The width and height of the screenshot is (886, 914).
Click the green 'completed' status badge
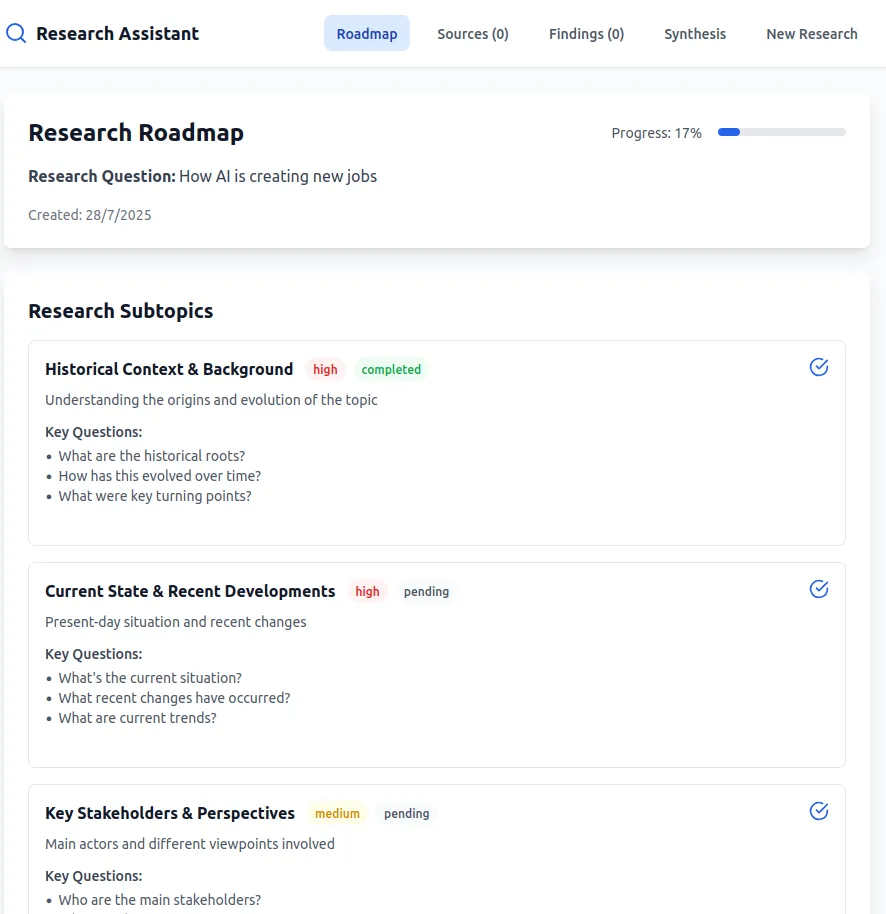391,370
